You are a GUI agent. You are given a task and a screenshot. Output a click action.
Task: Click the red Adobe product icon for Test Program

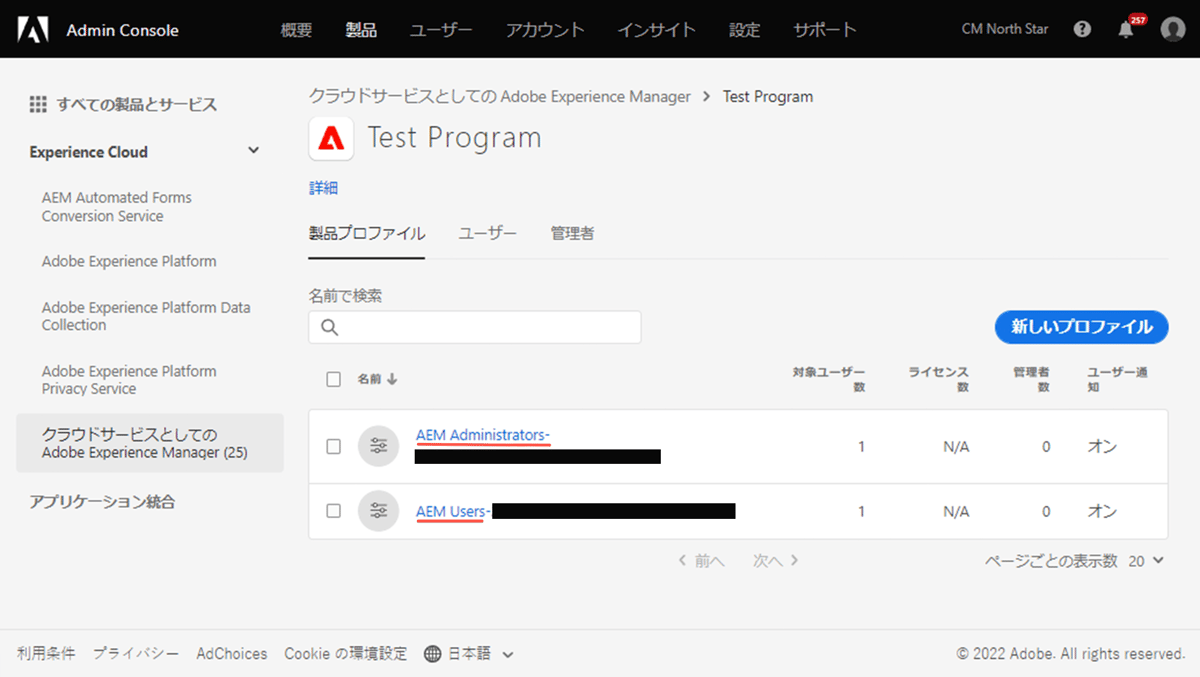[331, 138]
